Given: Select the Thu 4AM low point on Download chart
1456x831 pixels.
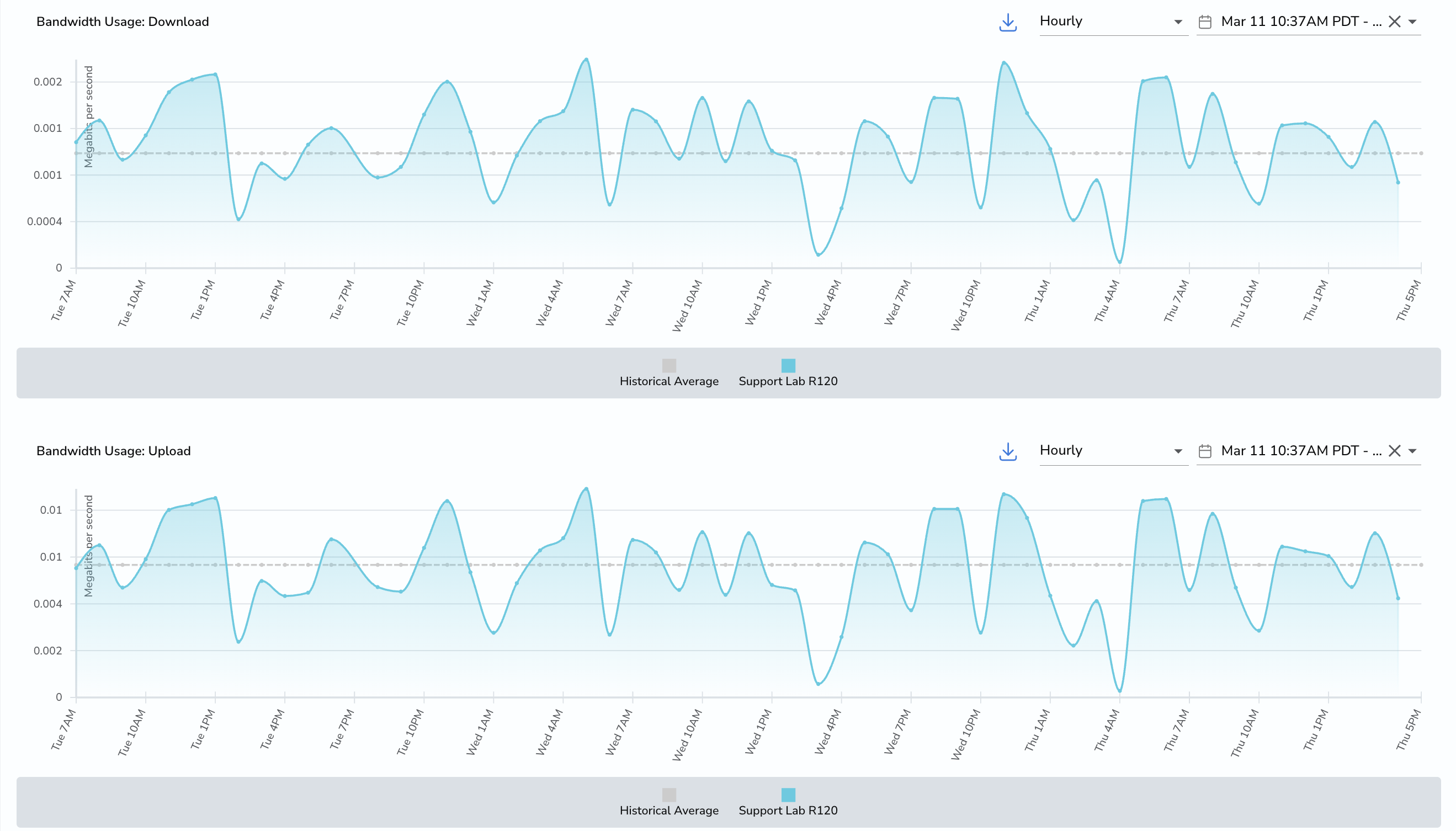Looking at the screenshot, I should [1119, 262].
